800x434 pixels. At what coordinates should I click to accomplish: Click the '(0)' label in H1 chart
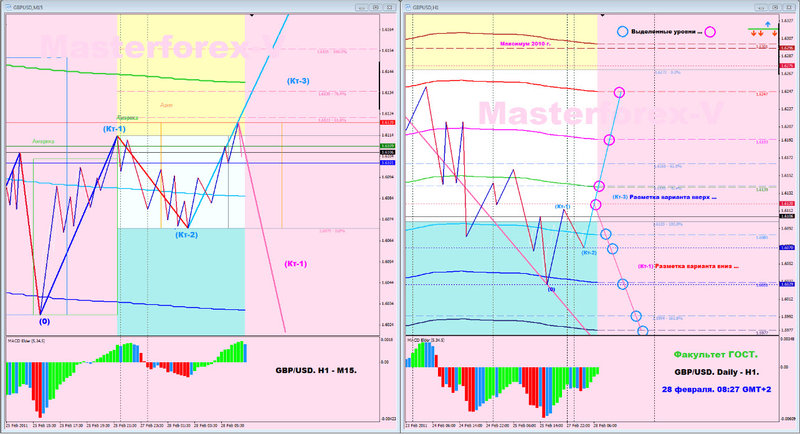coord(551,289)
